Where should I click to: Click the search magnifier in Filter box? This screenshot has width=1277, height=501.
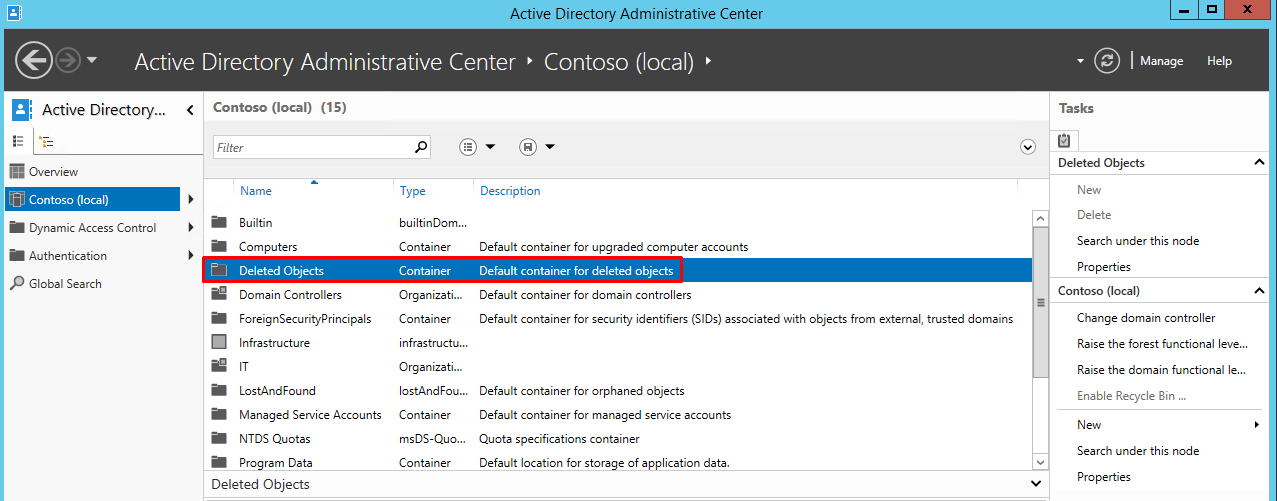click(x=421, y=147)
